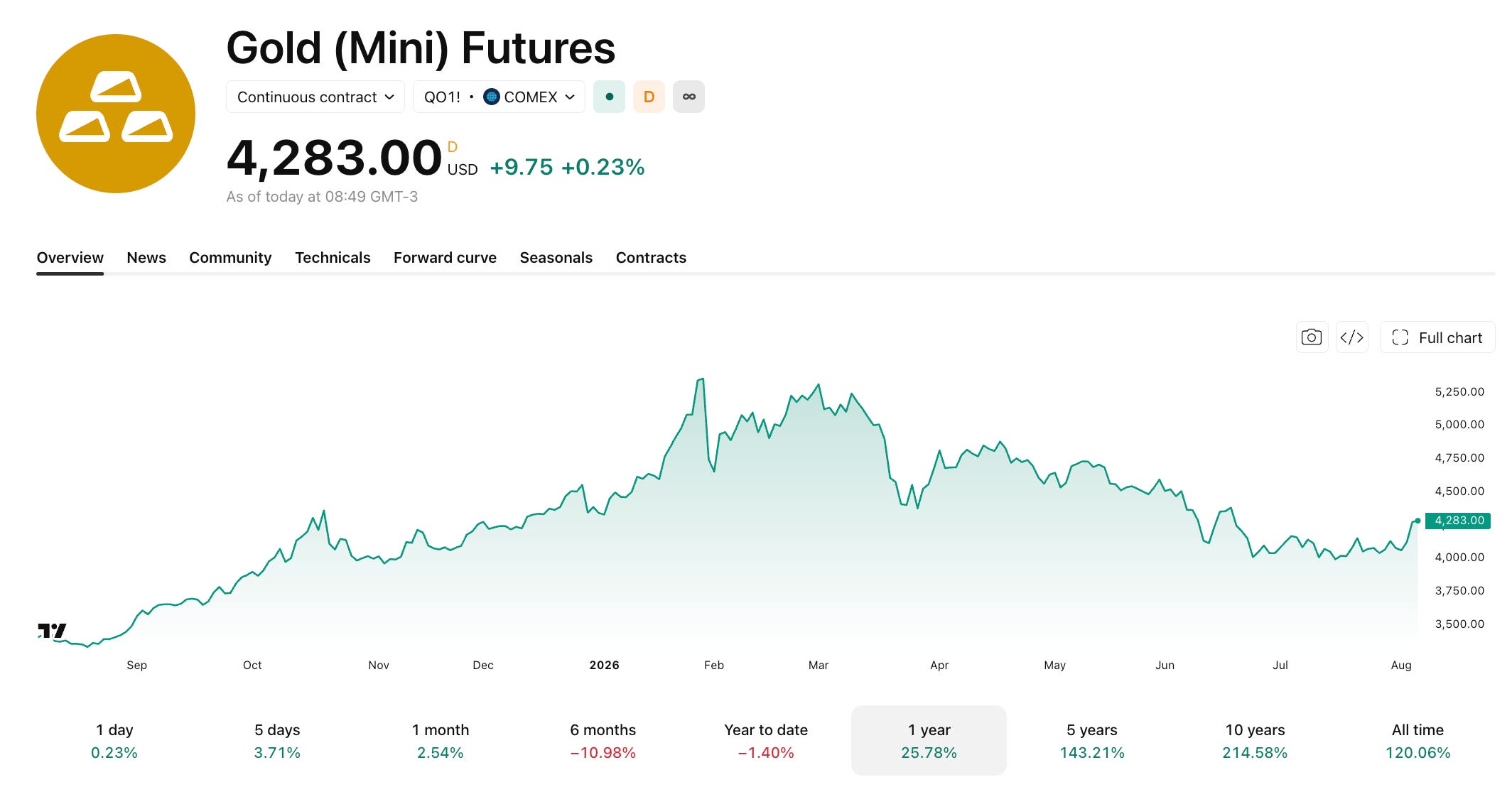Viewport: 1512px width, 787px height.
Task: Click the COMEX globe exchange icon
Action: 491,97
